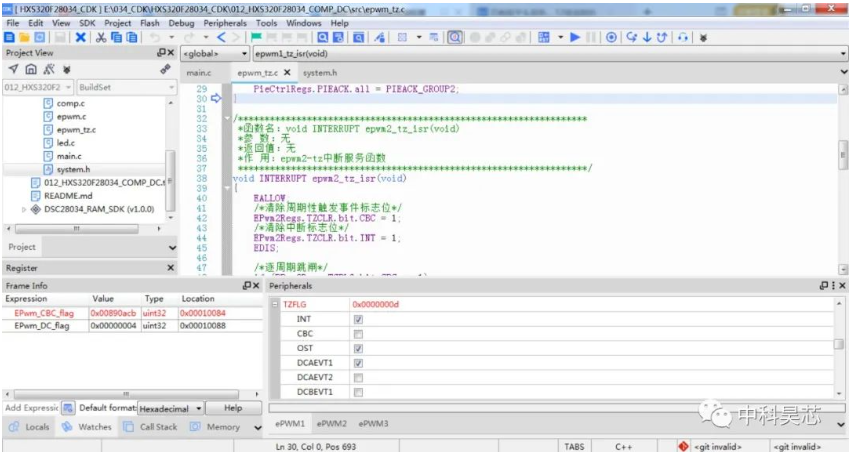Image resolution: width=852 pixels, height=452 pixels.
Task: Click the Navigate Back arrow icon
Action: (x=221, y=37)
